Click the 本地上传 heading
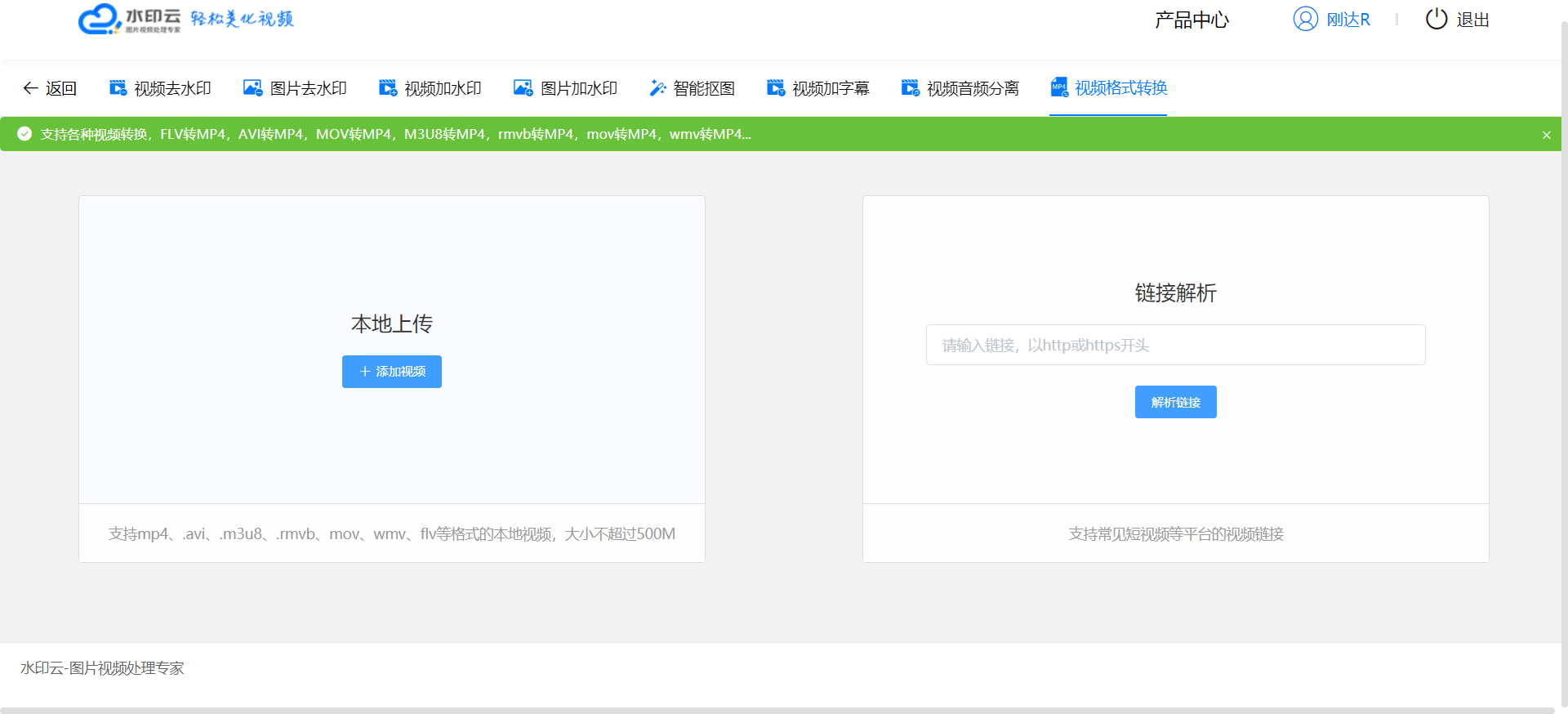The image size is (1568, 714). point(392,324)
